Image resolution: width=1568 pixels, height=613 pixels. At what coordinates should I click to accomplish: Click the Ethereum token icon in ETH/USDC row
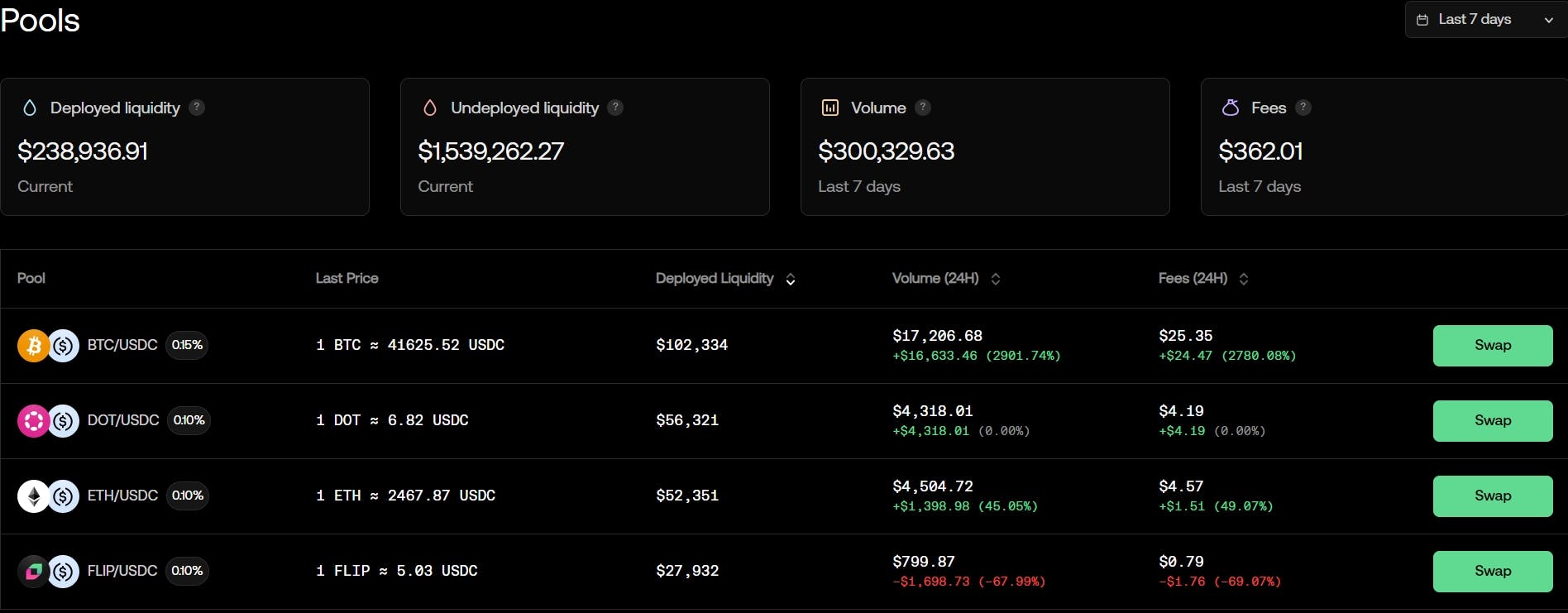pos(33,496)
